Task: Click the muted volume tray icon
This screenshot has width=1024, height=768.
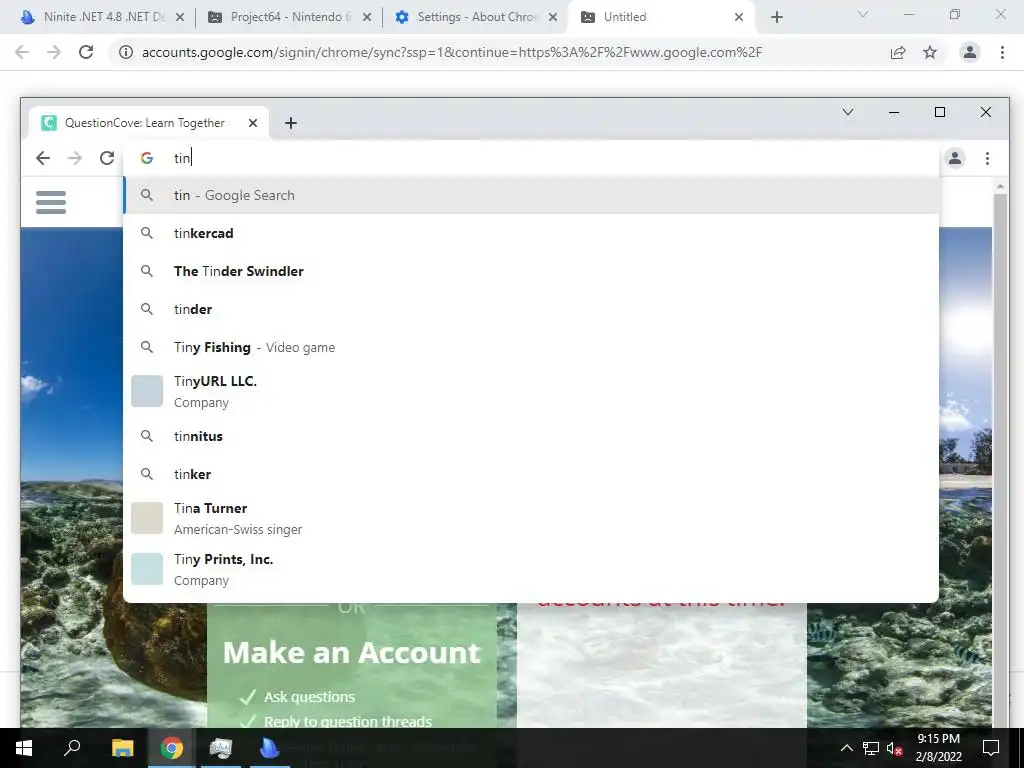Action: tap(894, 748)
